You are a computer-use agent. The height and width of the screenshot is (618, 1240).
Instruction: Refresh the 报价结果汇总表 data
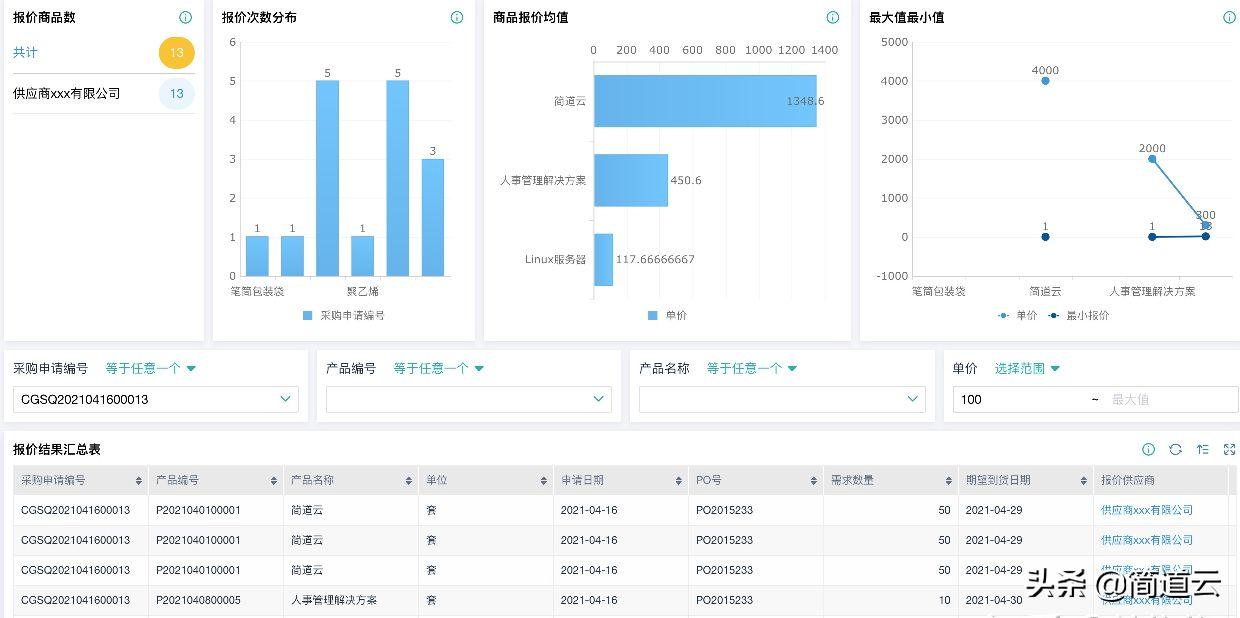pos(1176,449)
